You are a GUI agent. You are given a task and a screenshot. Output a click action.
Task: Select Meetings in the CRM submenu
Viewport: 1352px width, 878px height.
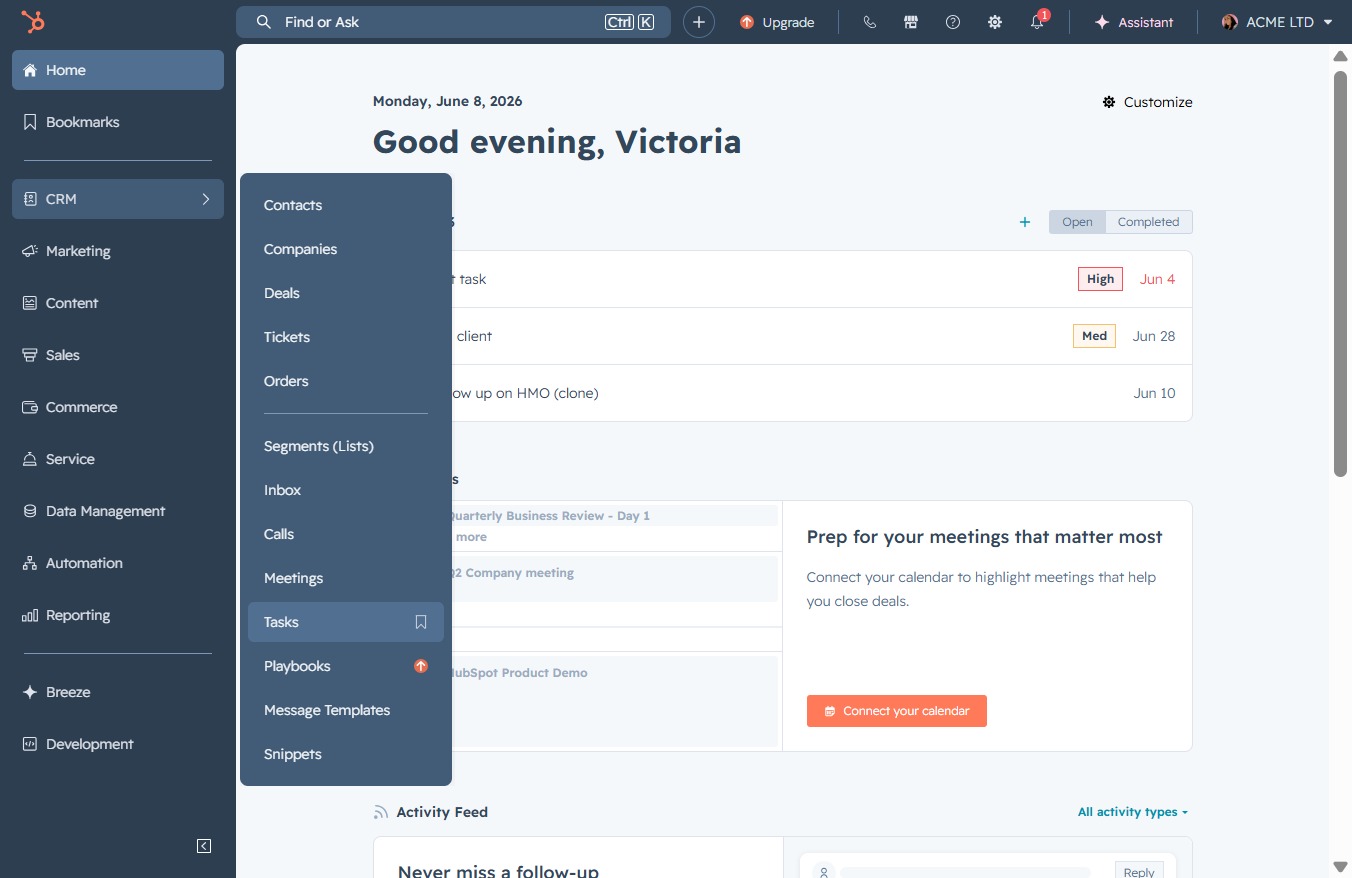click(x=346, y=578)
